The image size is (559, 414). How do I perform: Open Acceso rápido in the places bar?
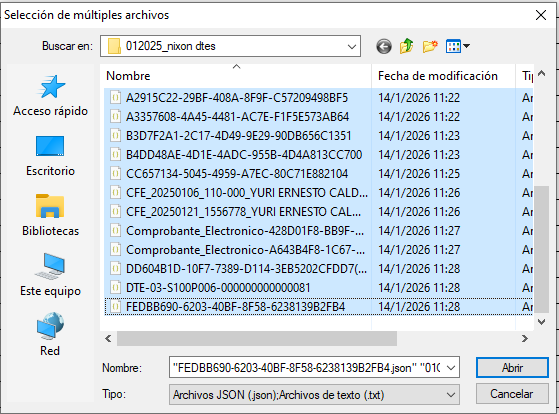tap(51, 96)
